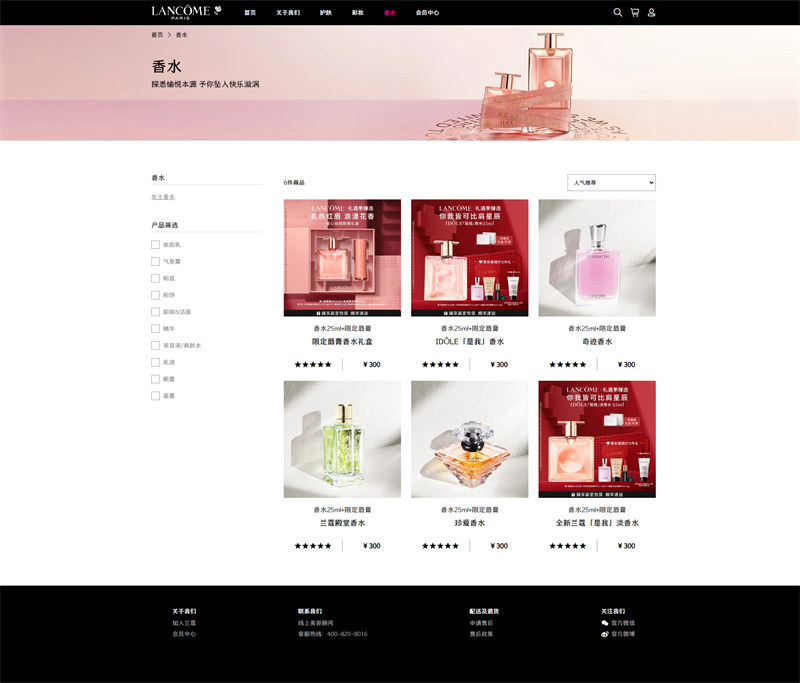
Task: Open IDÔLE「是我」香水 product image
Action: 470,258
